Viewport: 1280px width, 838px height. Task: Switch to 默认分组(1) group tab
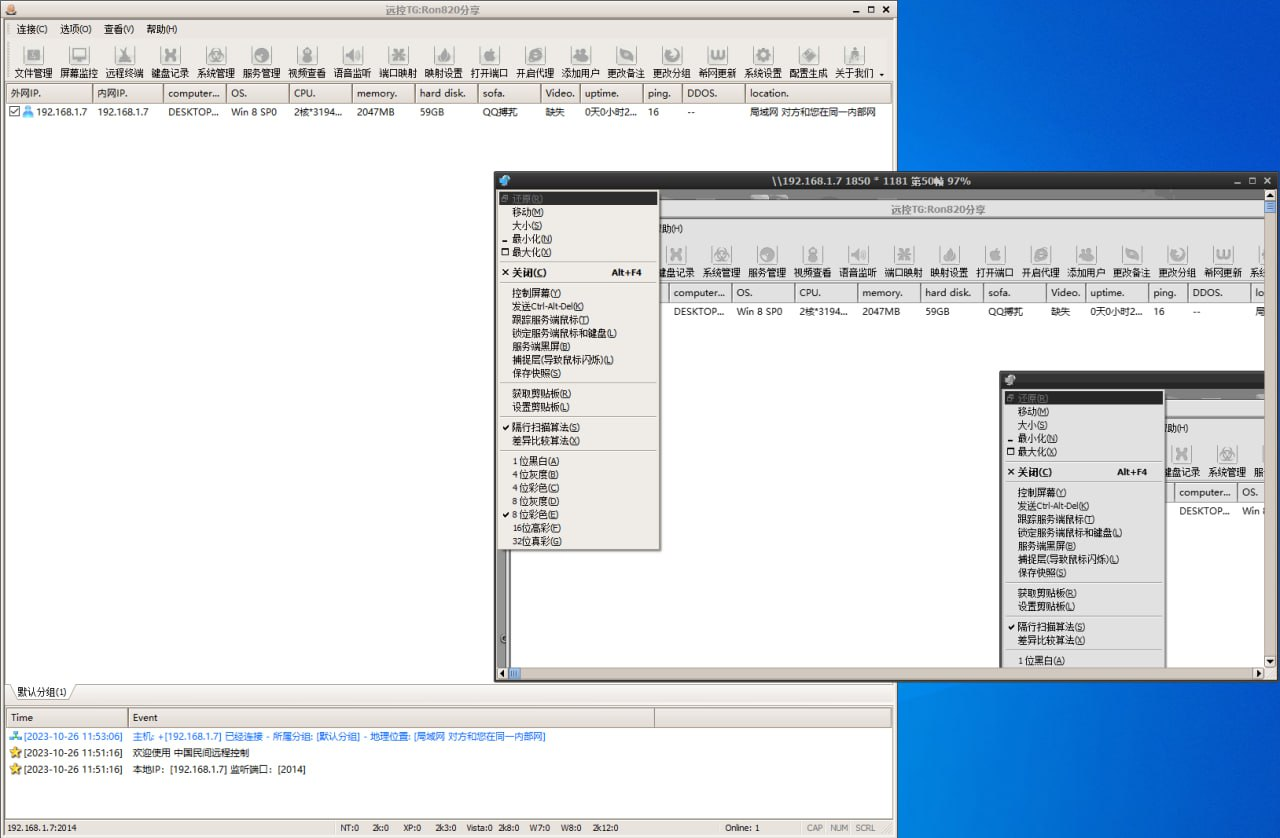coord(42,692)
